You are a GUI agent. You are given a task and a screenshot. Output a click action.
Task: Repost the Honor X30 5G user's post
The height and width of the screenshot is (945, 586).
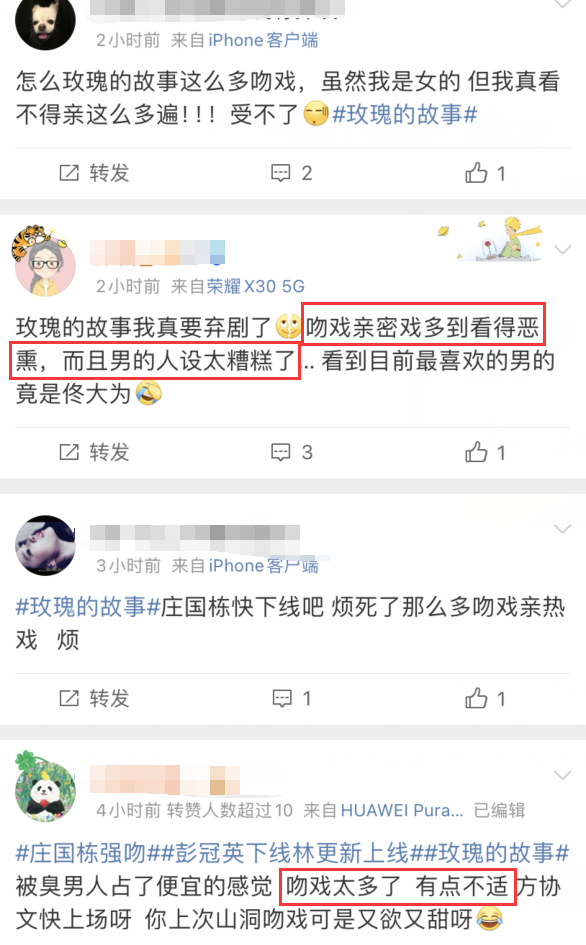point(94,452)
